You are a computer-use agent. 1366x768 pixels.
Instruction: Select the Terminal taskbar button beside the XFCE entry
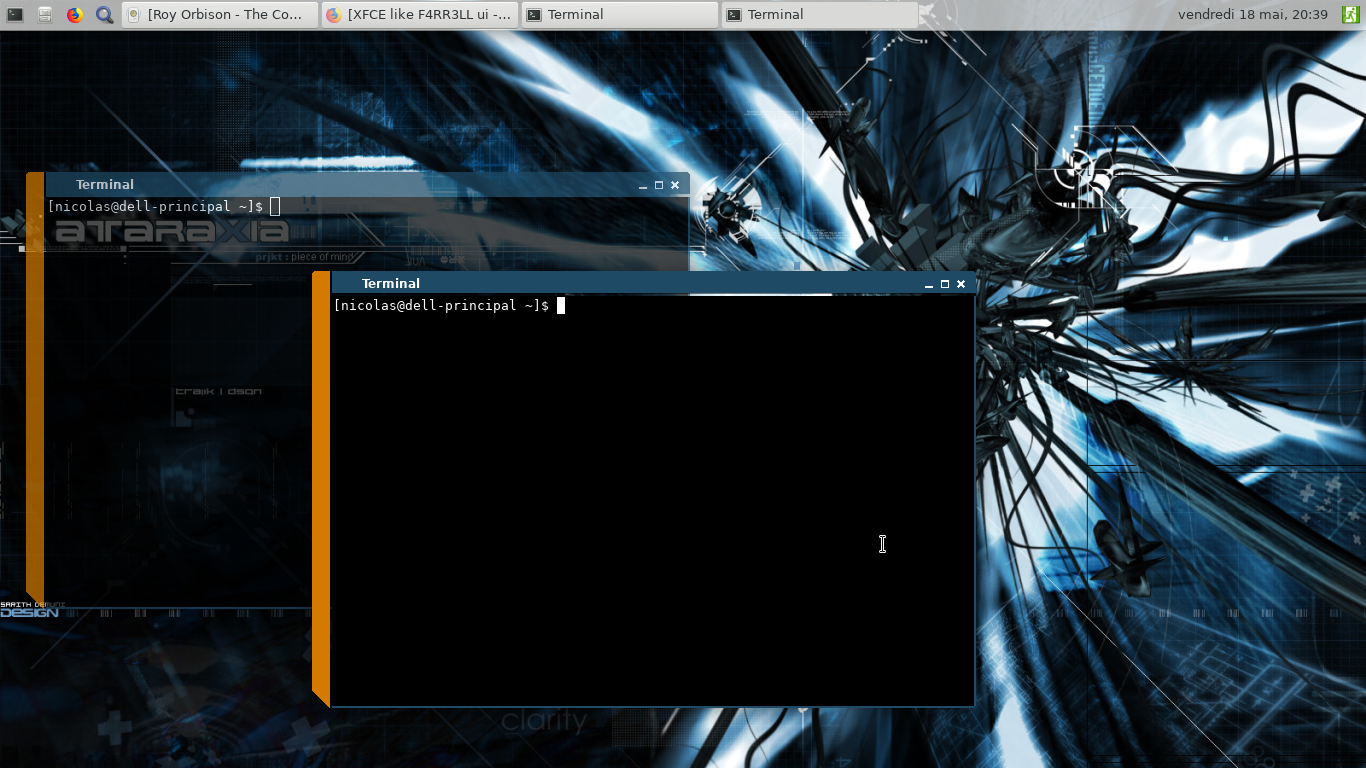tap(620, 14)
